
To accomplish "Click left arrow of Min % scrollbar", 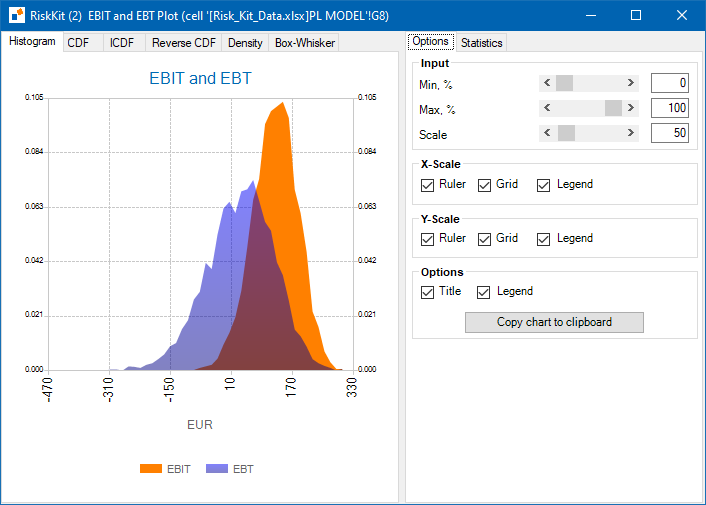I will click(x=547, y=83).
